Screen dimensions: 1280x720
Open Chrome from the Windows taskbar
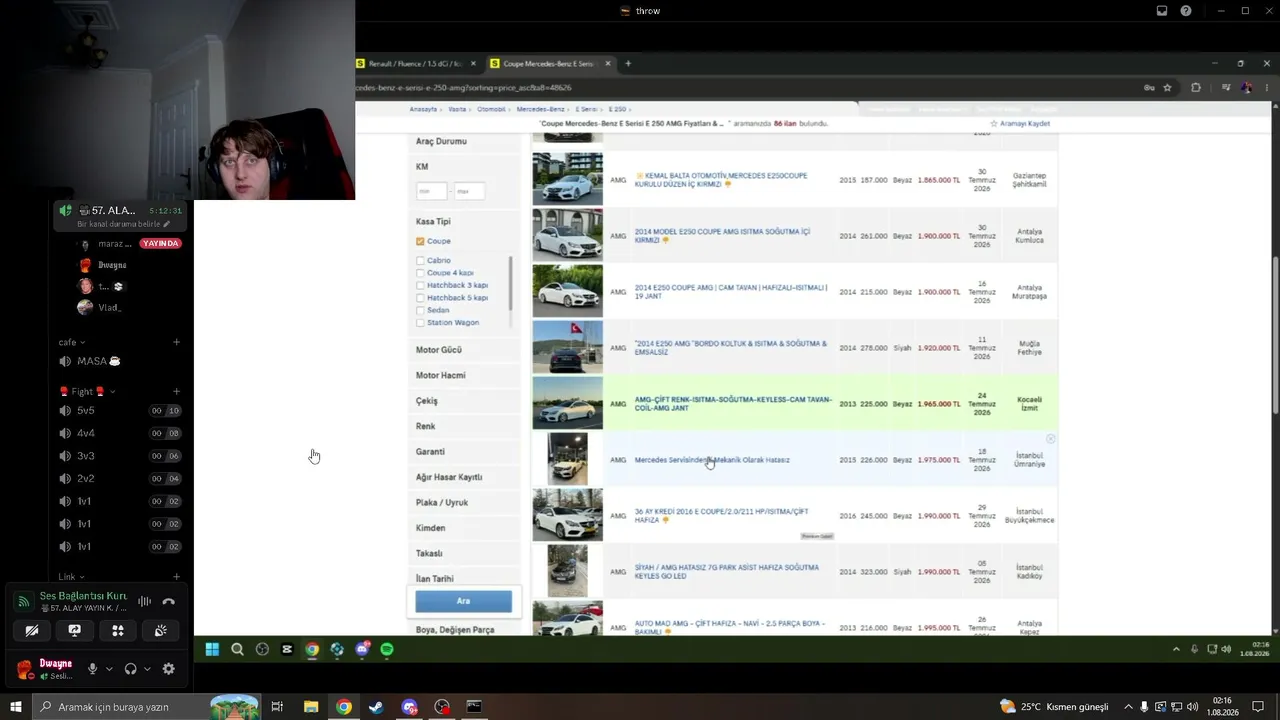tap(344, 707)
